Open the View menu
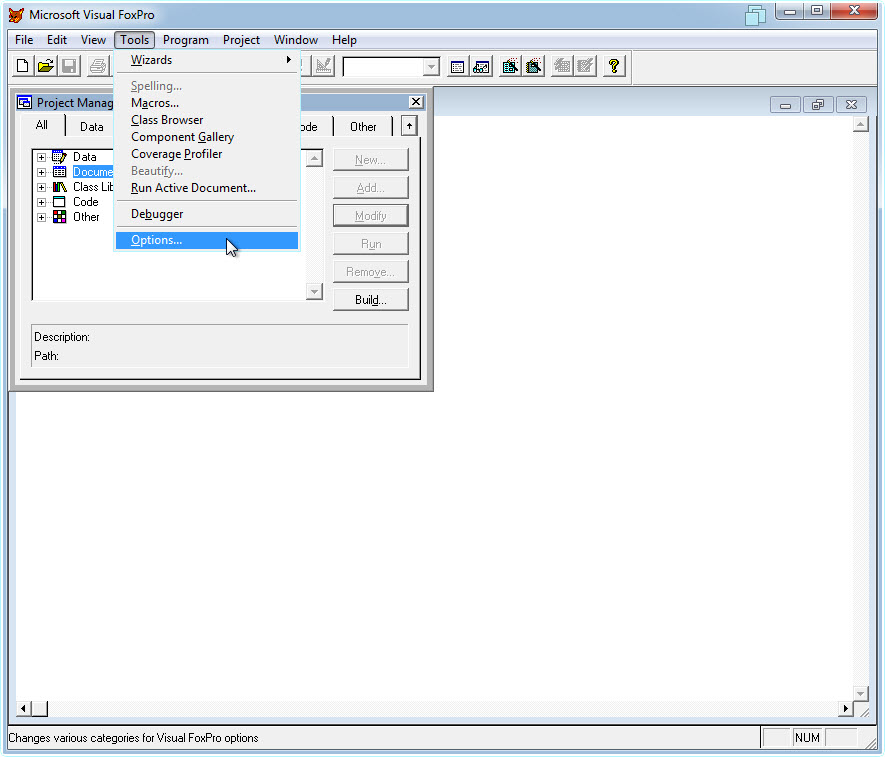The image size is (885, 757). [x=93, y=40]
